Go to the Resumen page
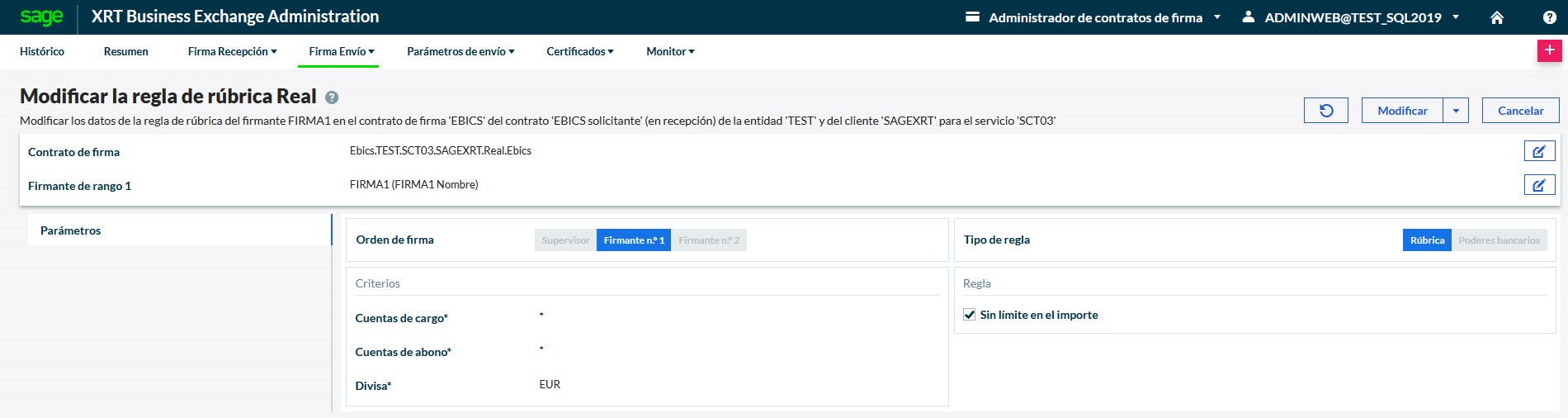The height and width of the screenshot is (418, 1568). pyautogui.click(x=126, y=51)
